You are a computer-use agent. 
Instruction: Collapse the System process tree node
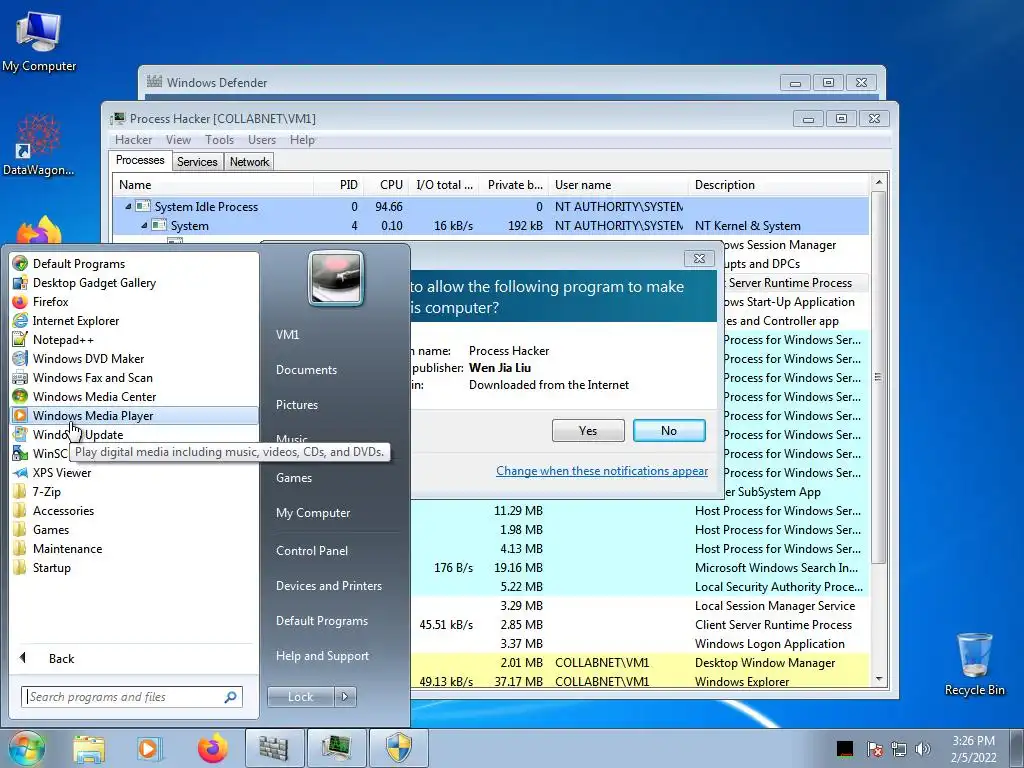coord(144,225)
